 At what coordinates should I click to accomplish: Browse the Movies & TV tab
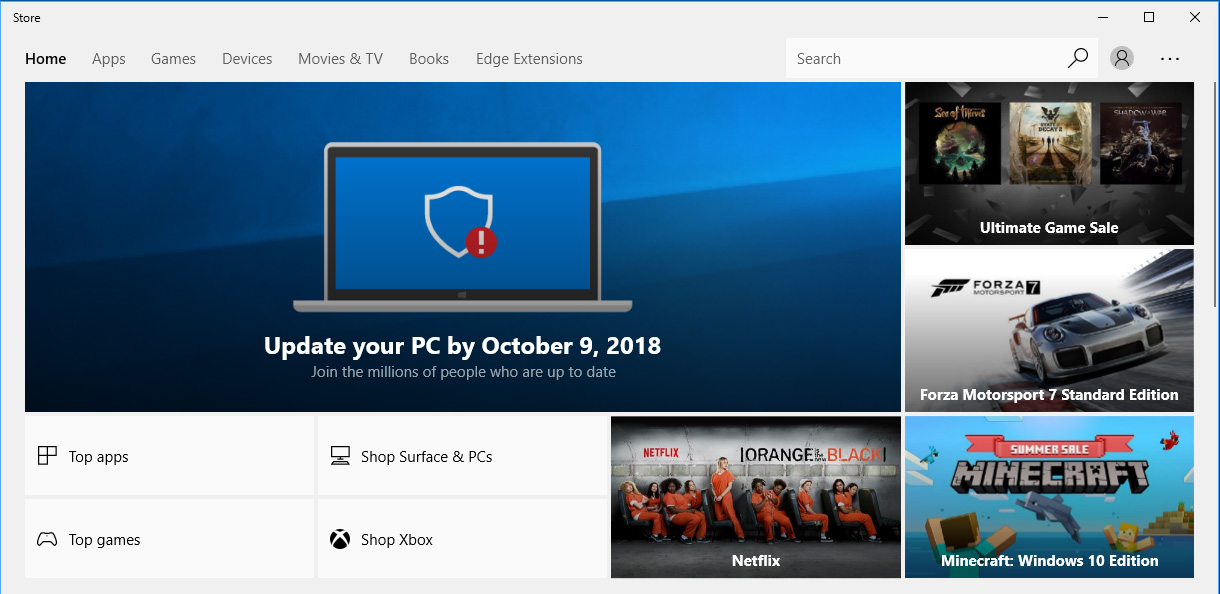[340, 59]
